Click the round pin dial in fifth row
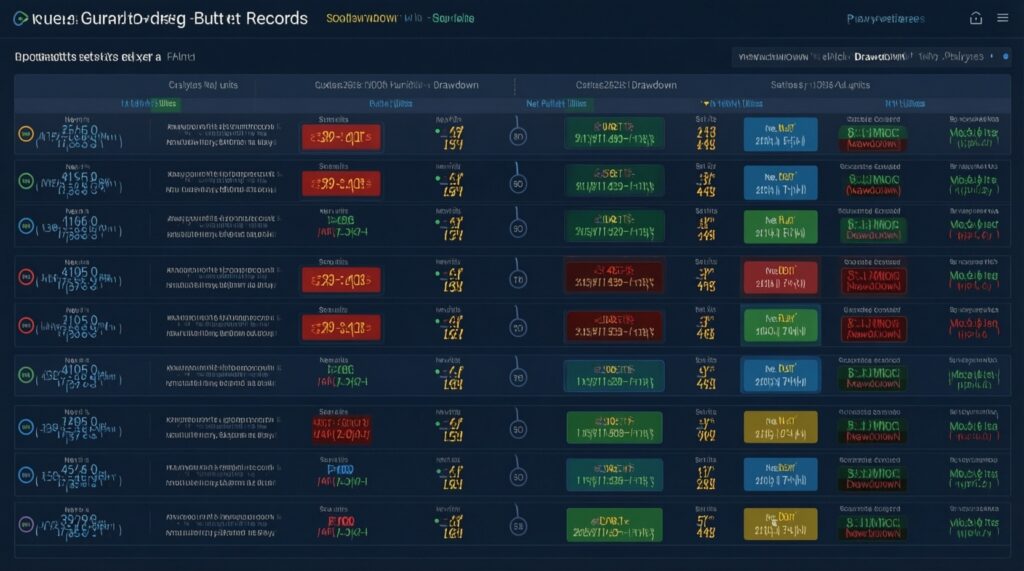The height and width of the screenshot is (571, 1024). [518, 327]
